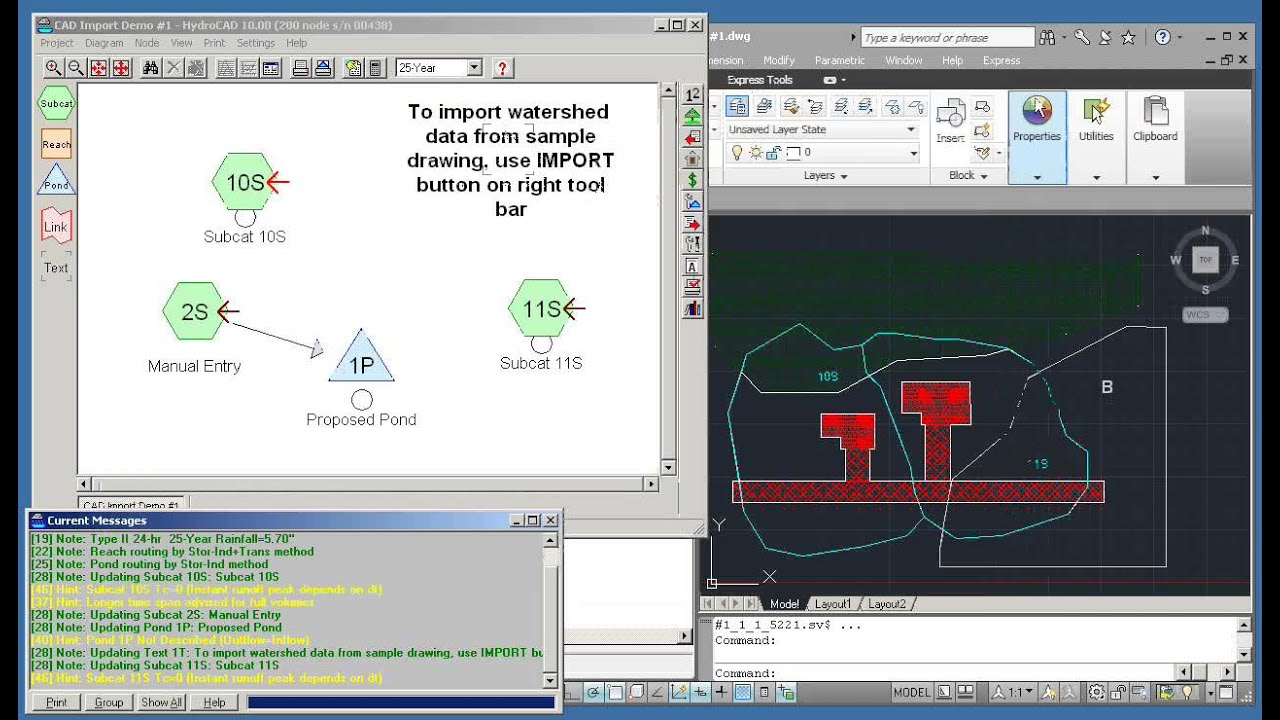Toggle the toolbar lock icon in status bar
The height and width of the screenshot is (720, 1280).
point(1118,692)
